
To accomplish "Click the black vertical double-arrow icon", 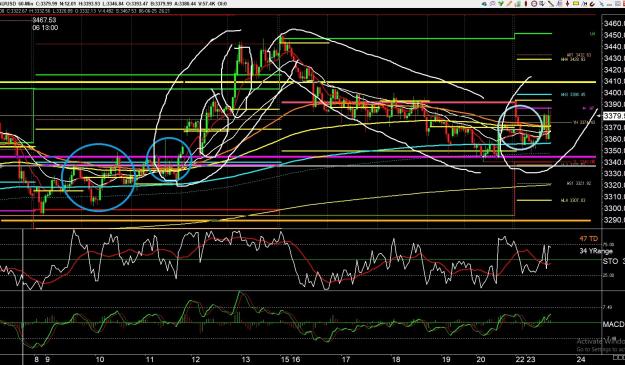I will [x=568, y=4].
